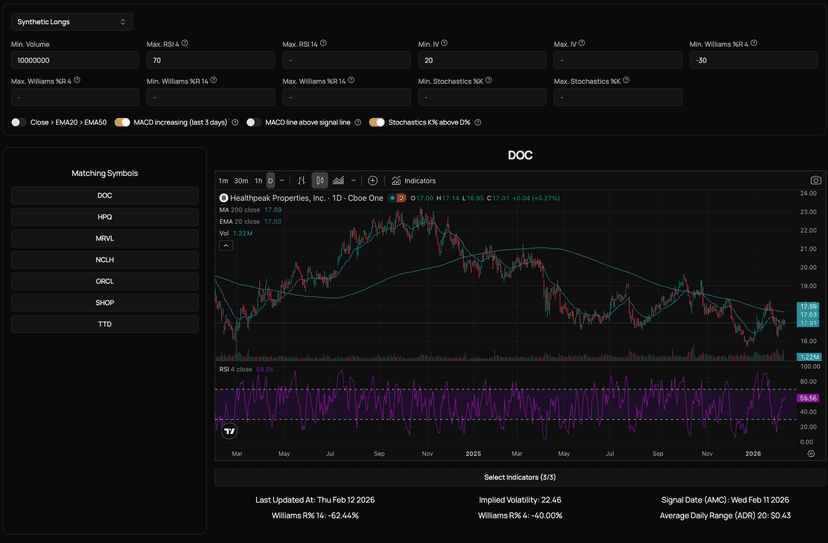Click the info icon beside MACD increasing toggle
The image size is (828, 543).
coord(235,123)
